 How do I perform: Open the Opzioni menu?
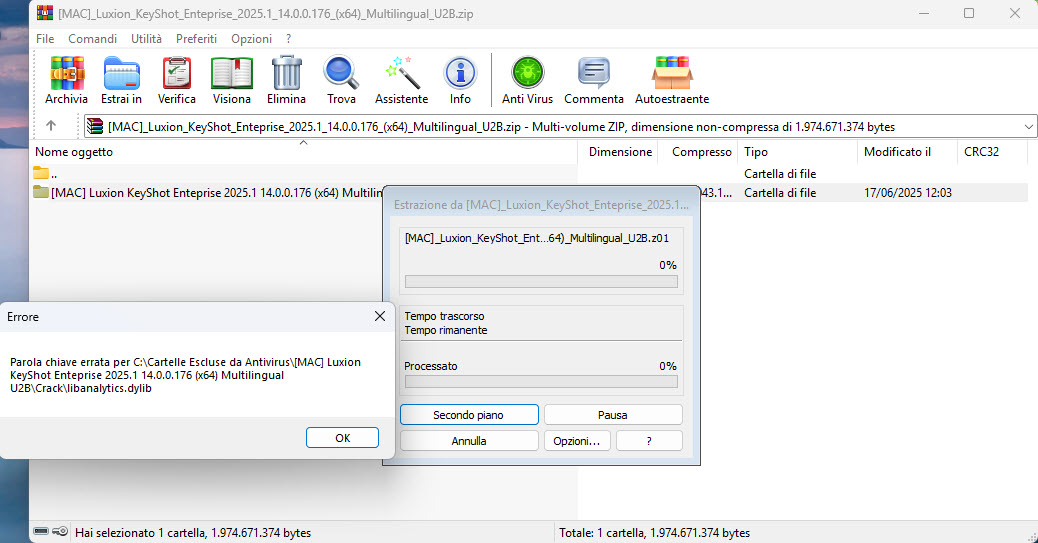click(x=252, y=38)
